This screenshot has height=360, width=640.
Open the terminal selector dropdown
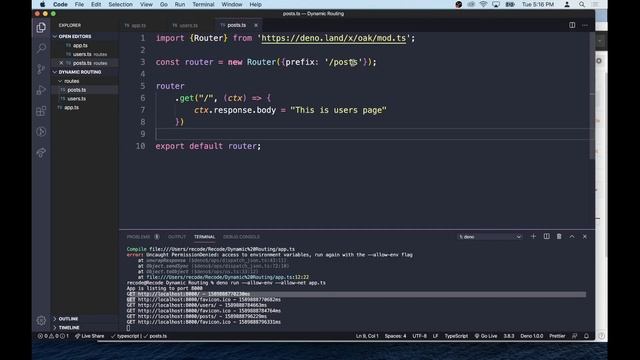[489, 237]
